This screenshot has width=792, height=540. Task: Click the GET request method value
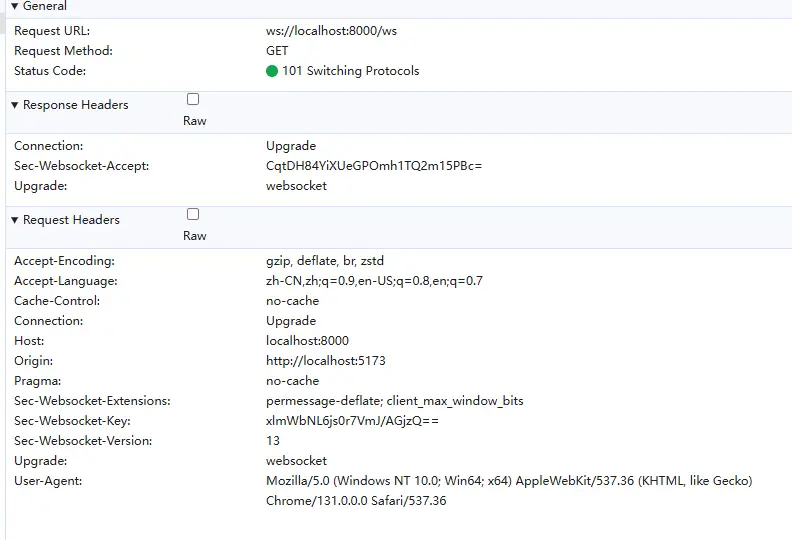coord(277,51)
